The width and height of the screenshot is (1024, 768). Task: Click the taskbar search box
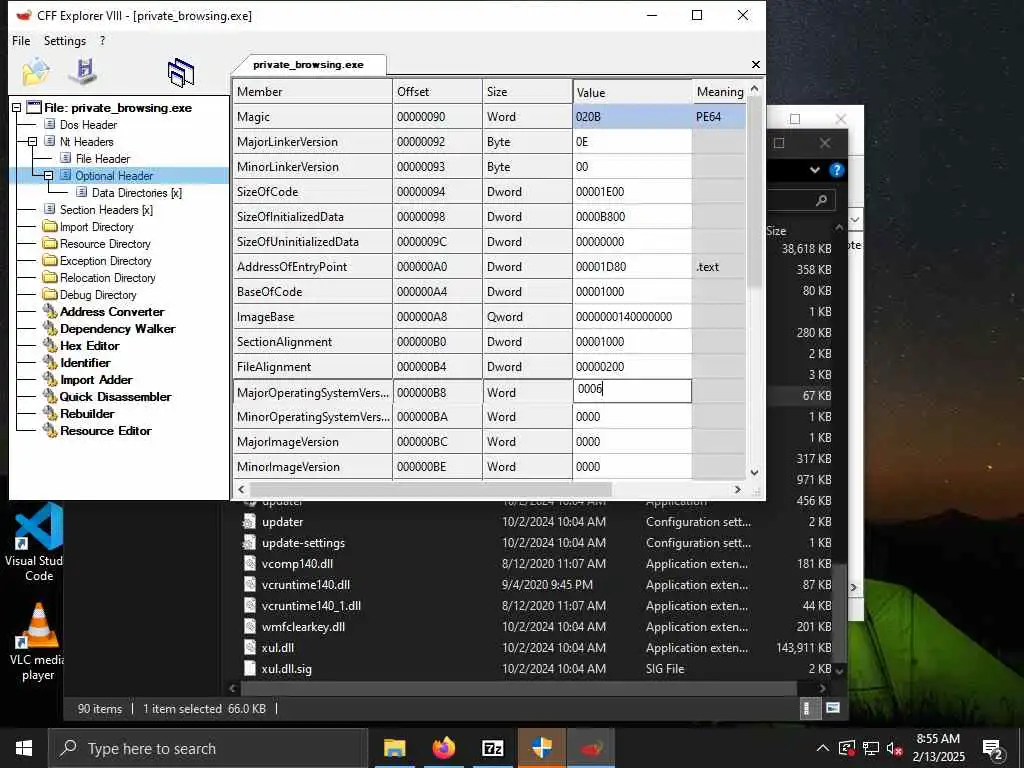pyautogui.click(x=208, y=748)
